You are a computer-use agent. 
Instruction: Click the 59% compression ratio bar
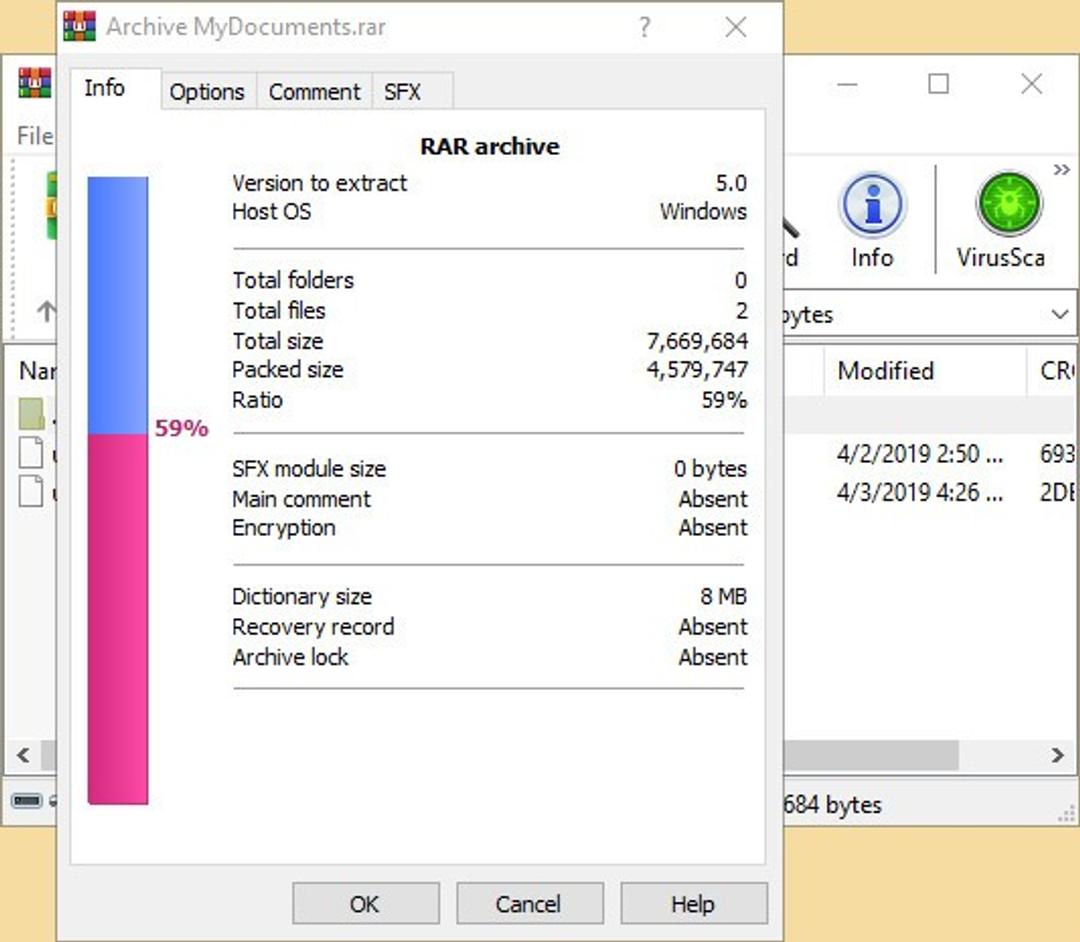pyautogui.click(x=118, y=490)
